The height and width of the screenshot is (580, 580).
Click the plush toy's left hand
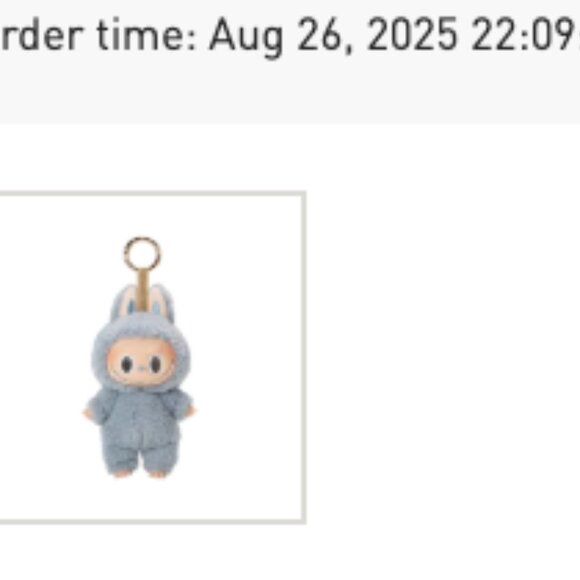(x=89, y=412)
